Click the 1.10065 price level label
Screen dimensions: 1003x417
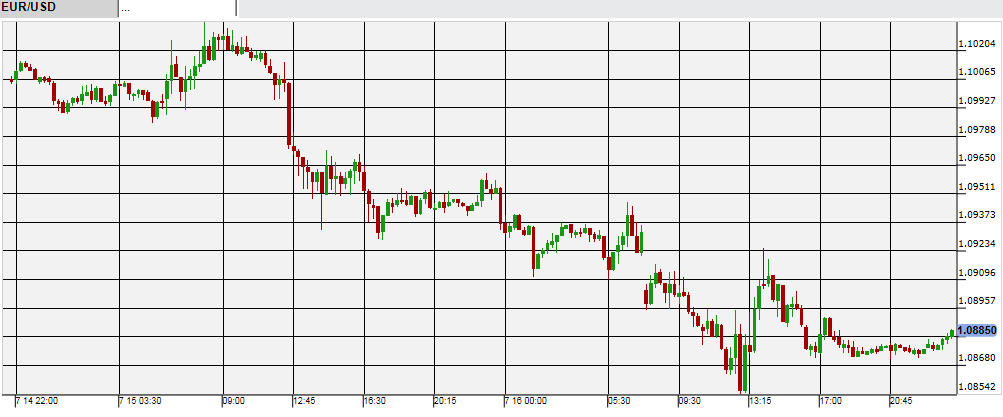point(976,72)
